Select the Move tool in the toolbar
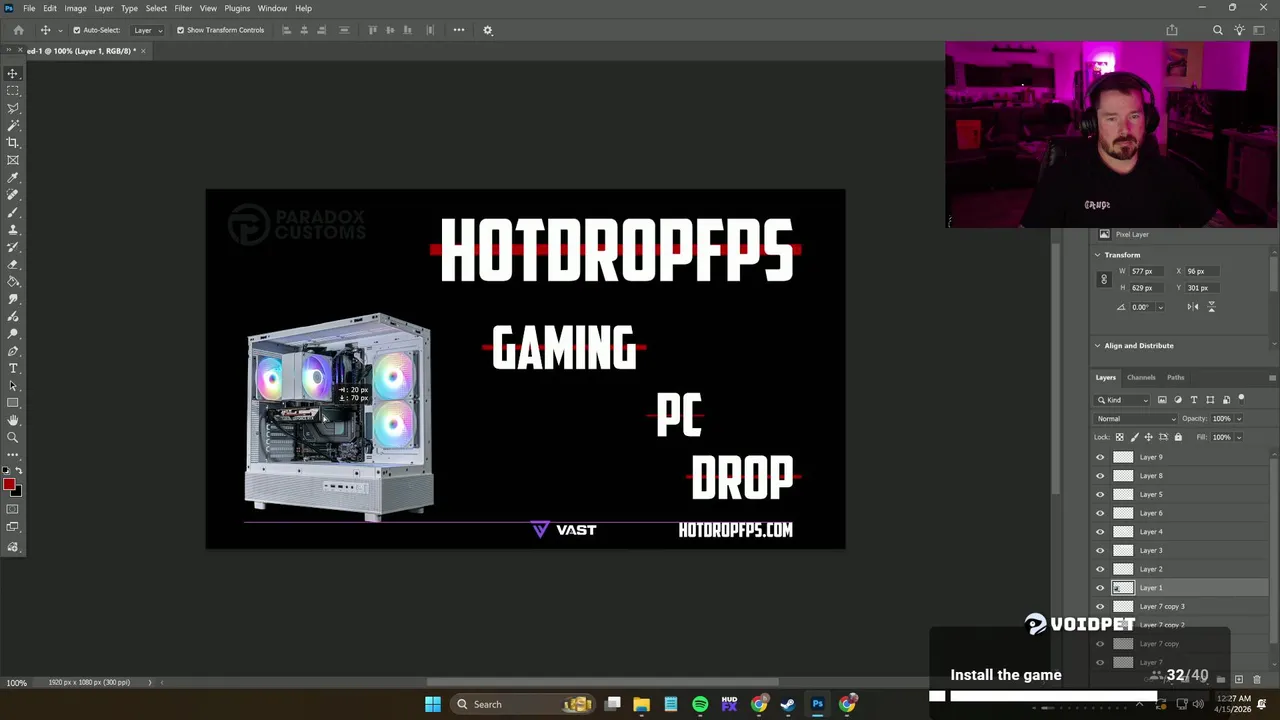Screen dimensions: 1280x720 point(13,73)
